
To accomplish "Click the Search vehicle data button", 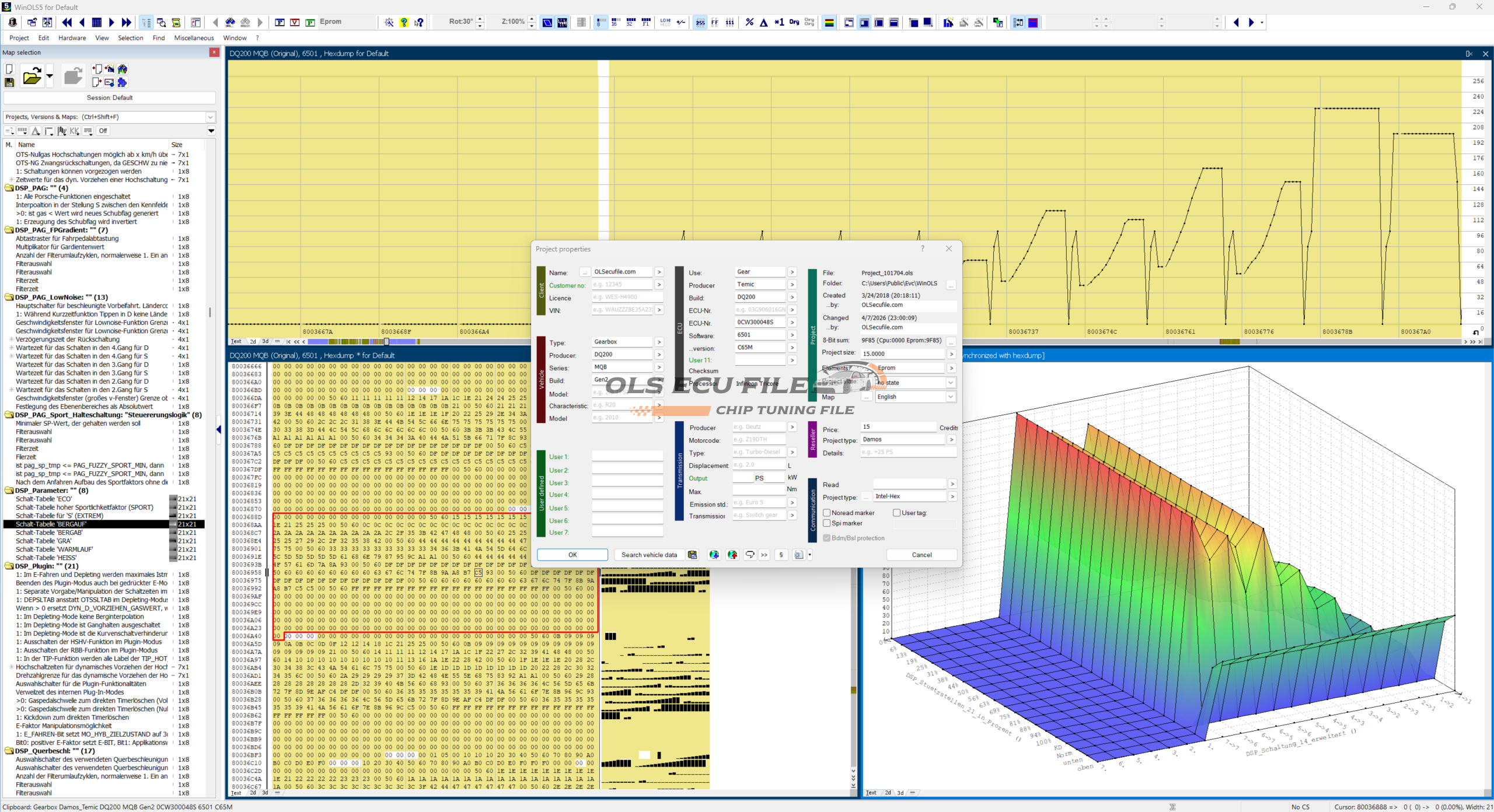I will click(649, 555).
